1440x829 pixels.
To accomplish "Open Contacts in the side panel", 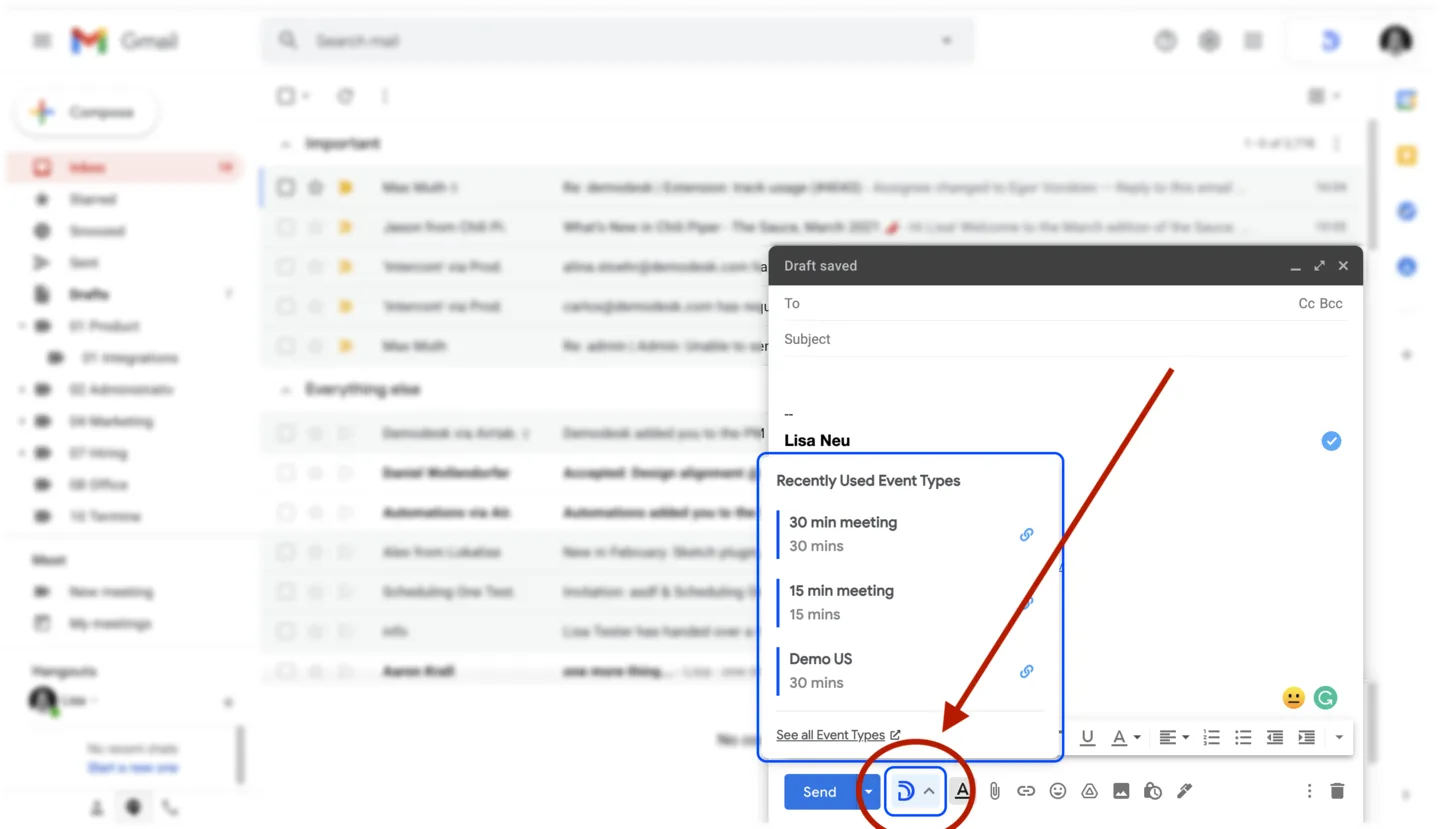I will pyautogui.click(x=1407, y=267).
